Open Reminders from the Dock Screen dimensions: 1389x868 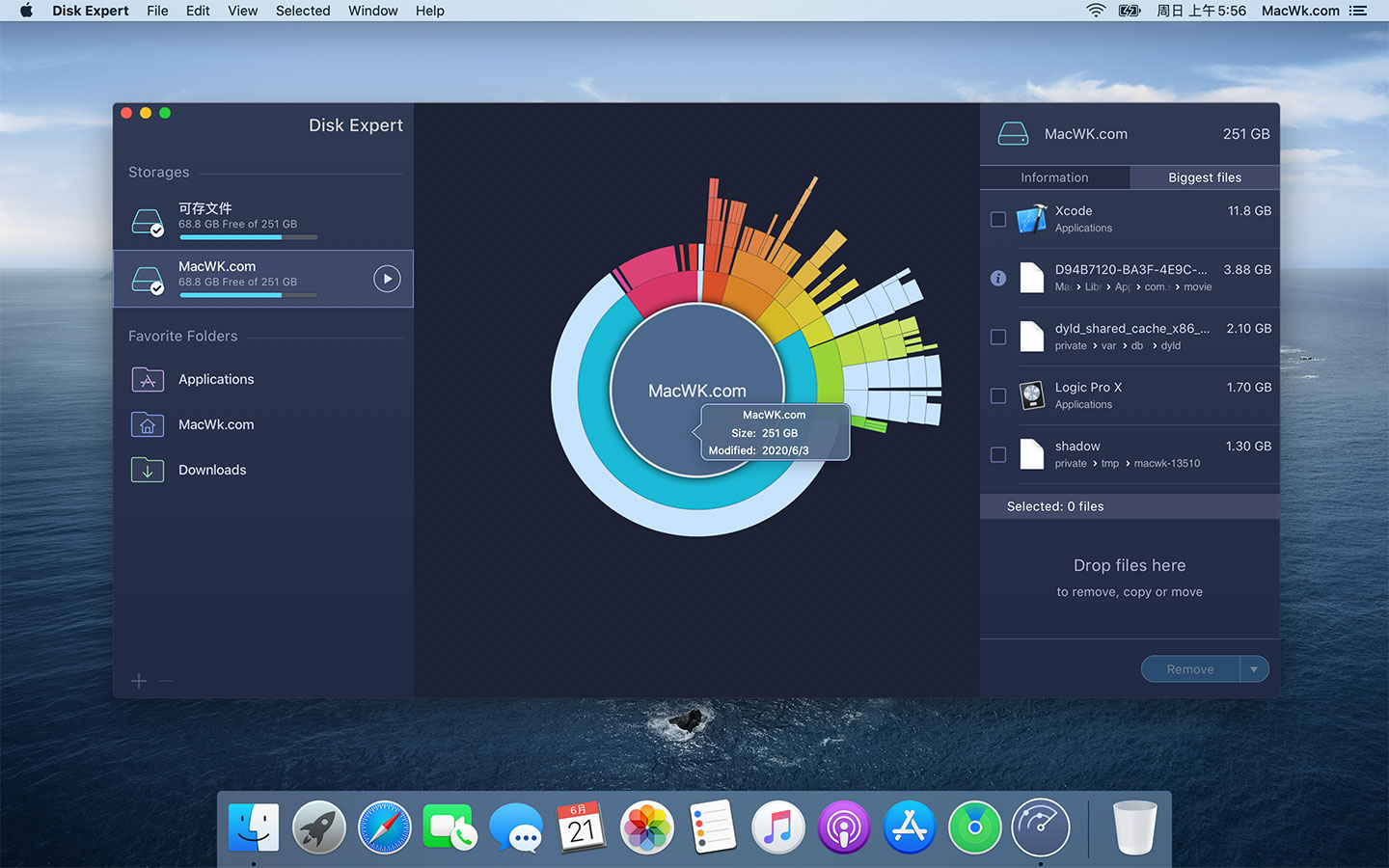point(713,827)
